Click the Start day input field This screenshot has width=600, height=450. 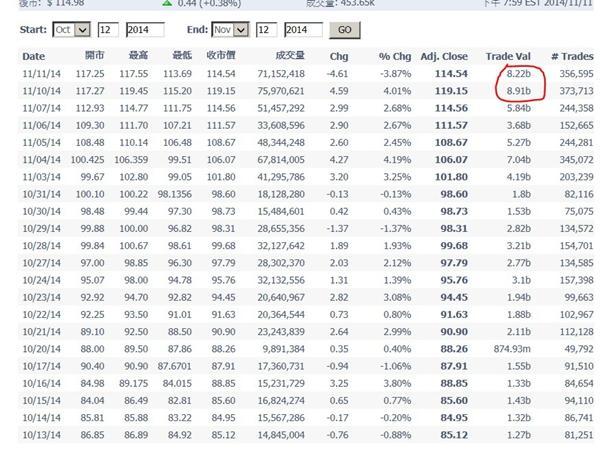pyautogui.click(x=107, y=30)
